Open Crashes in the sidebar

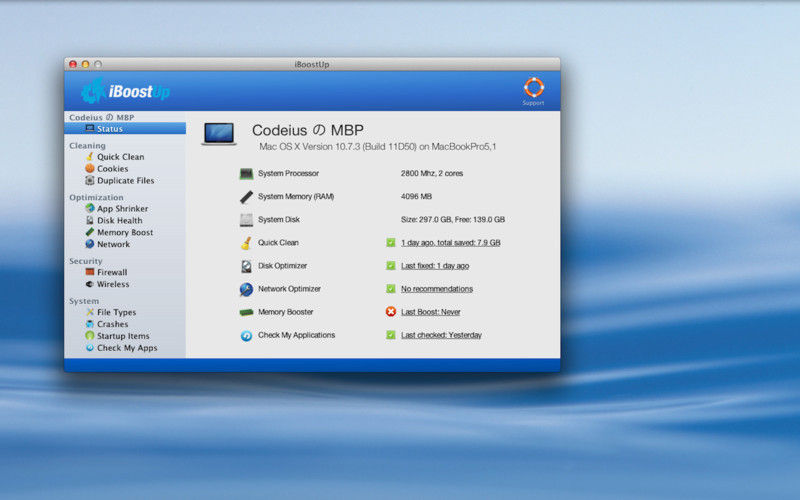point(112,324)
